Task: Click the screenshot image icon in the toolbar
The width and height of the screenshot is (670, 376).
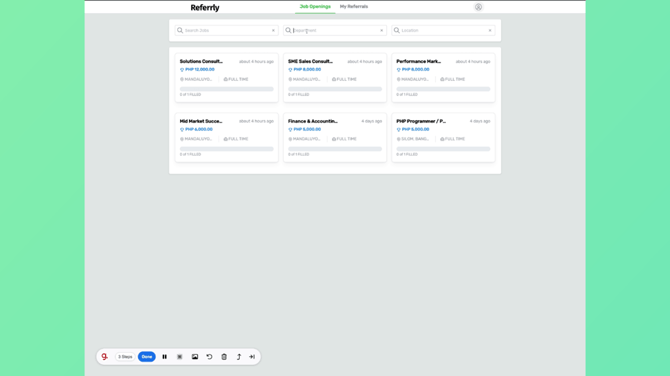Action: click(195, 357)
